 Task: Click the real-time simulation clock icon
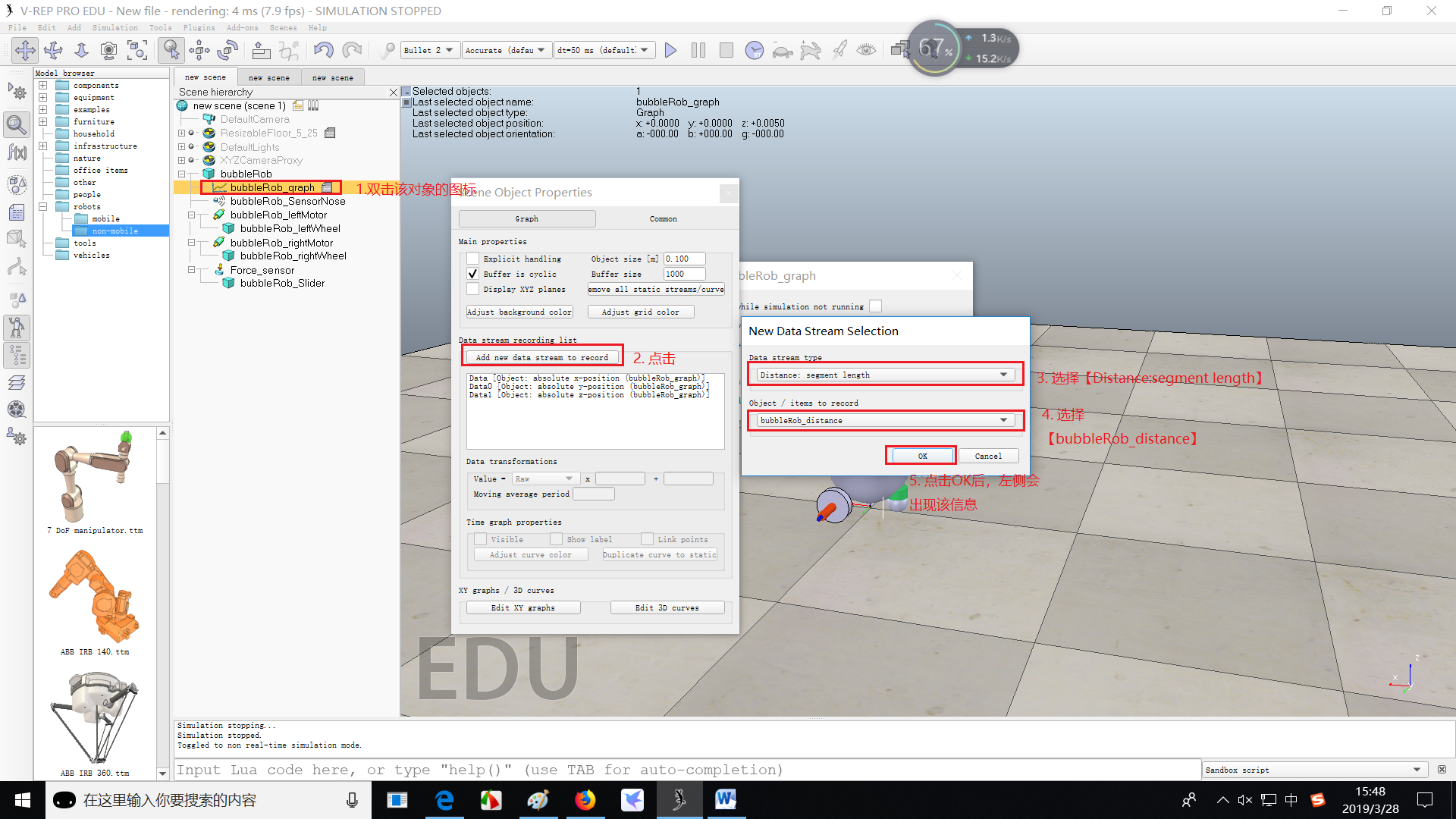[754, 50]
